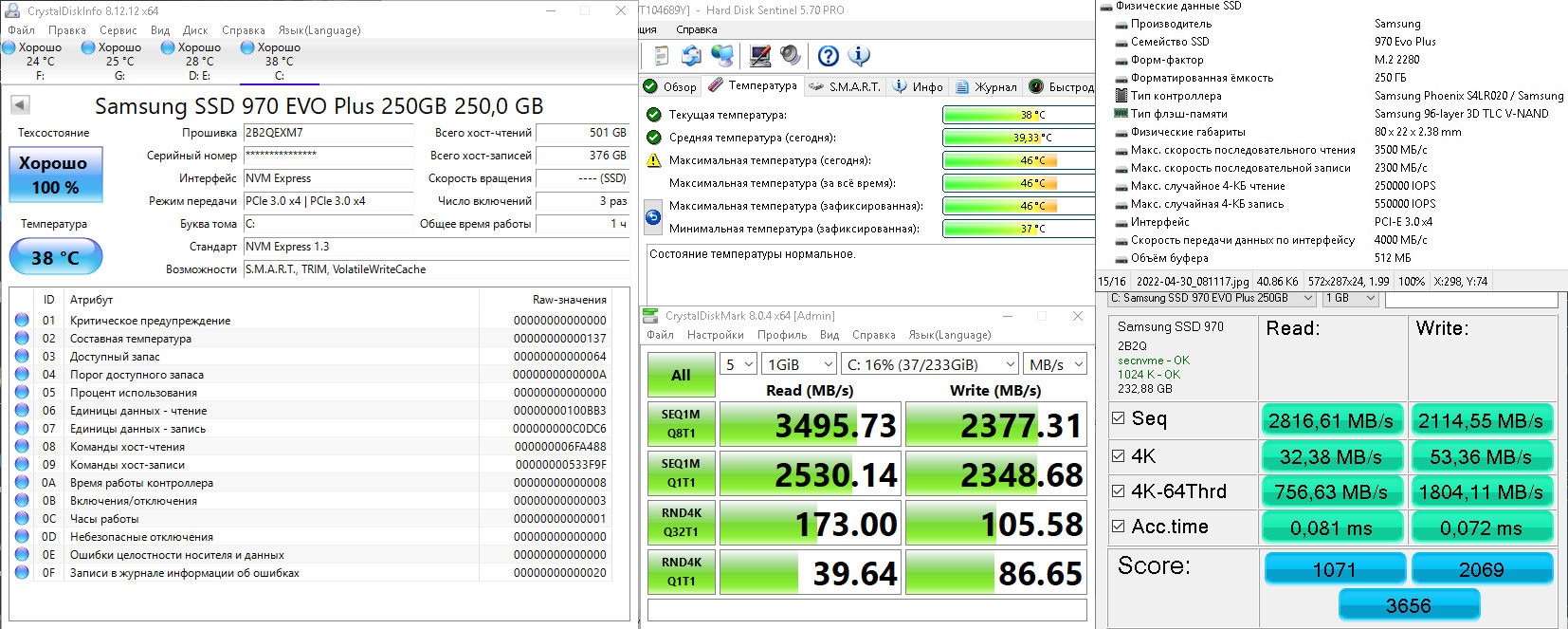The height and width of the screenshot is (629, 1568).
Task: Click the Прошивка field showing 2B2QEXM7
Action: tap(328, 133)
